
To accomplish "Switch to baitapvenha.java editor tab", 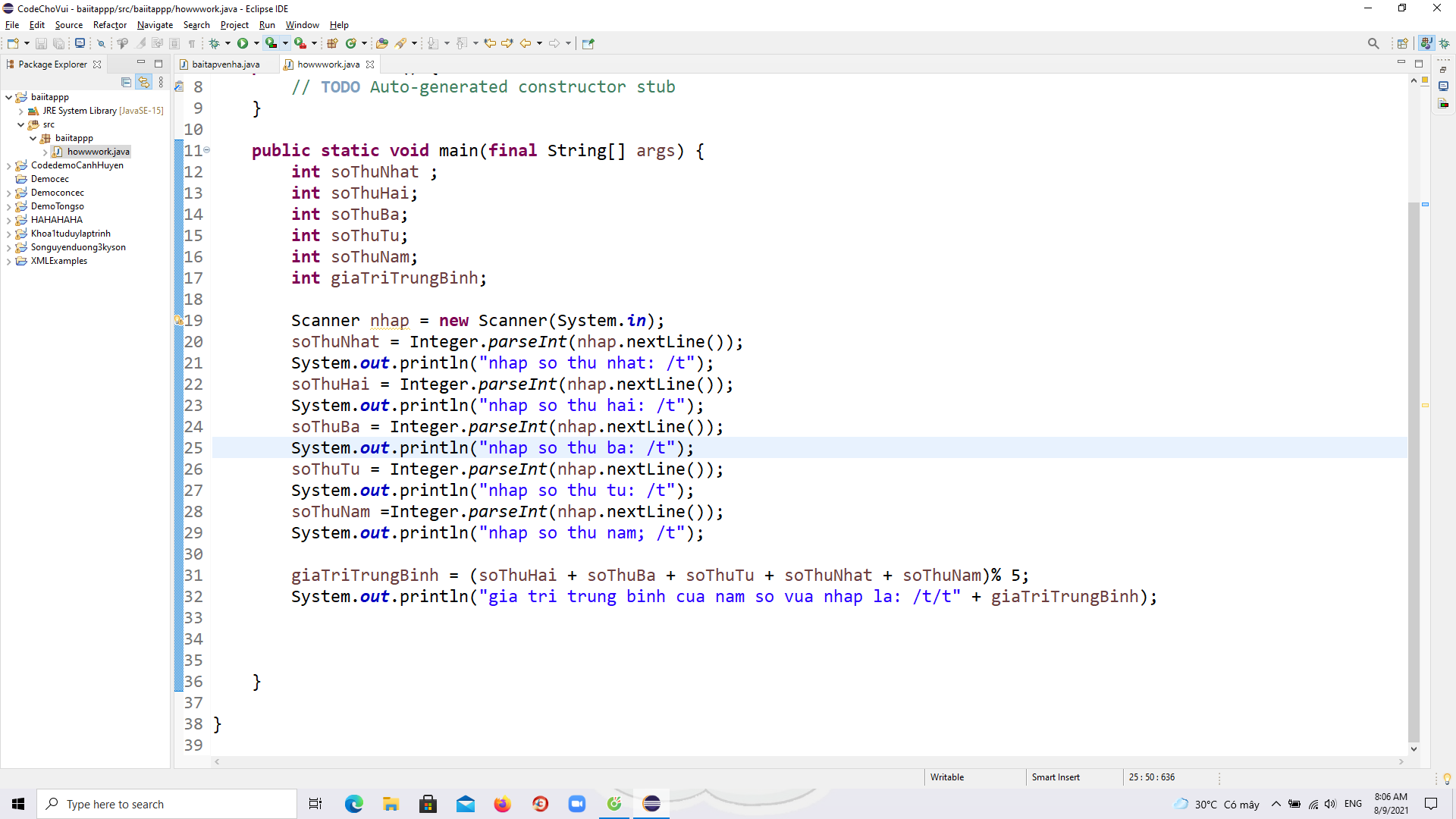I will 225,64.
